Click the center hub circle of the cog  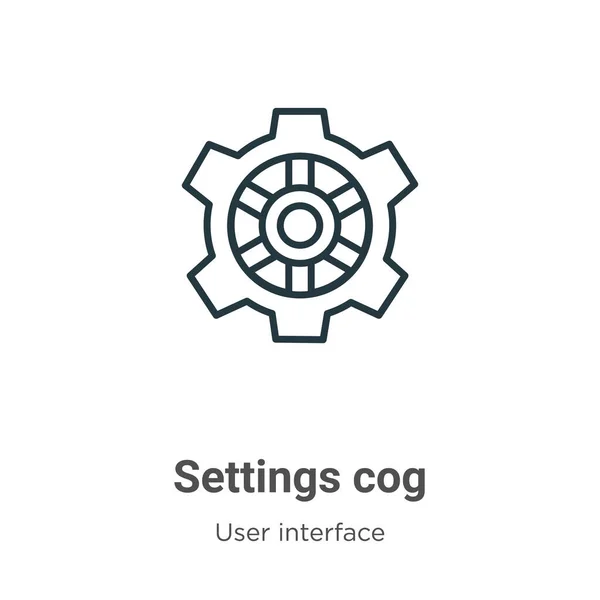tap(300, 225)
